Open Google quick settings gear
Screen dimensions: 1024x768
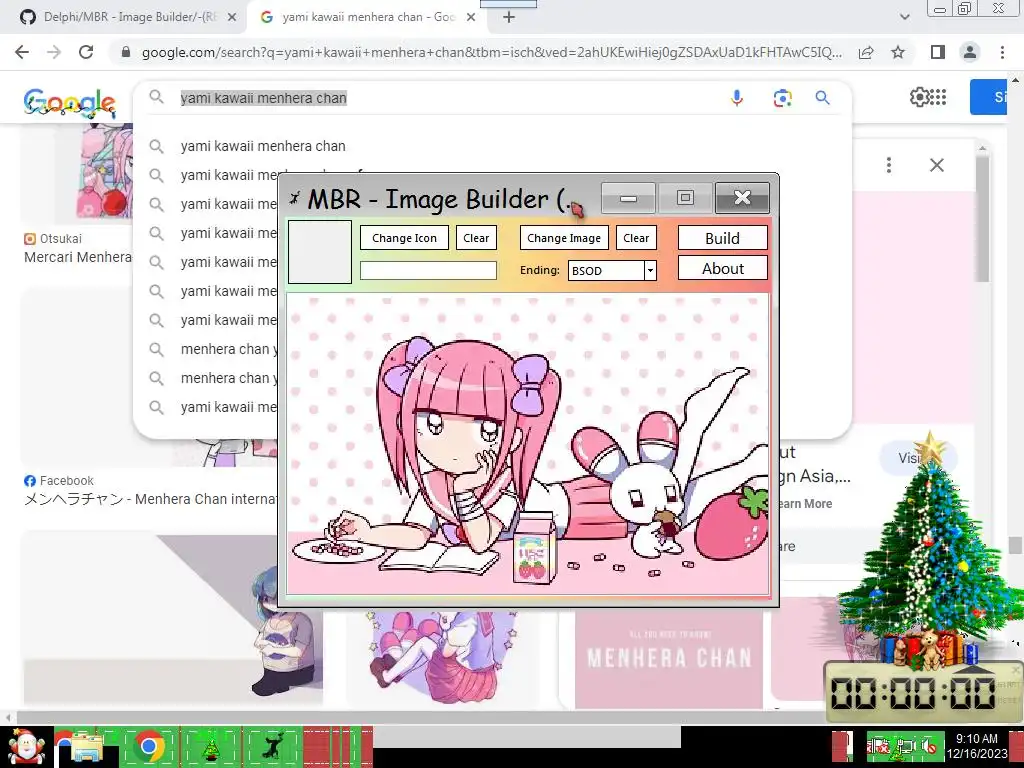click(x=919, y=97)
